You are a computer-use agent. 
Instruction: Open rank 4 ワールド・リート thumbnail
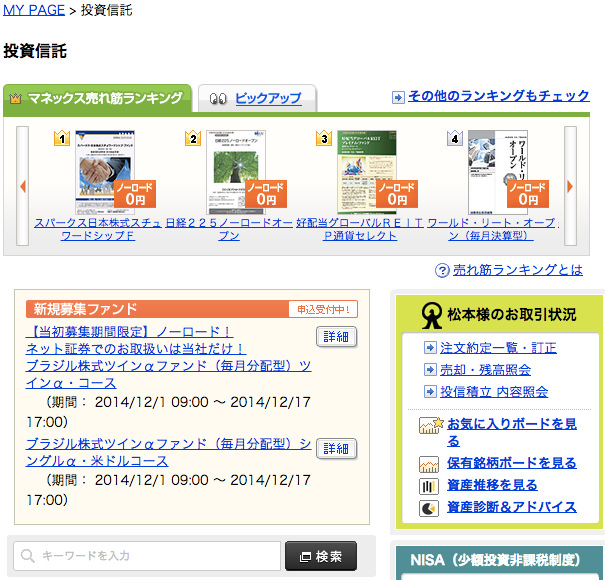click(498, 172)
